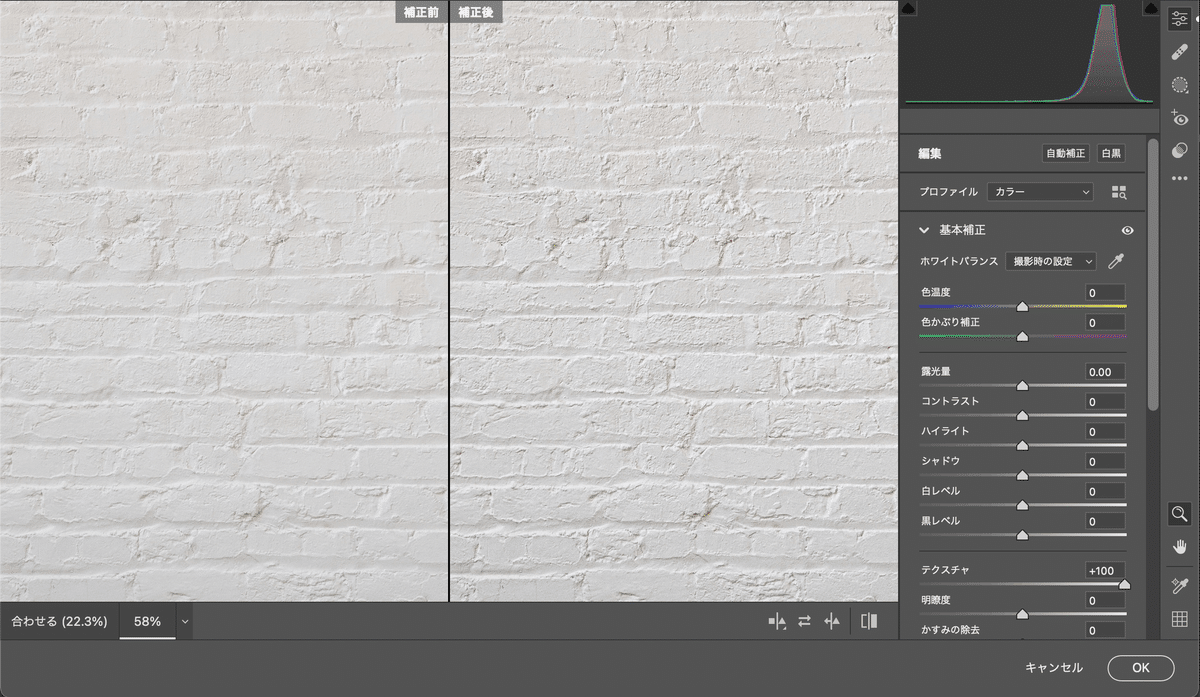Click the ハイライト slider handle
Image resolution: width=1200 pixels, height=697 pixels.
coord(1022,445)
